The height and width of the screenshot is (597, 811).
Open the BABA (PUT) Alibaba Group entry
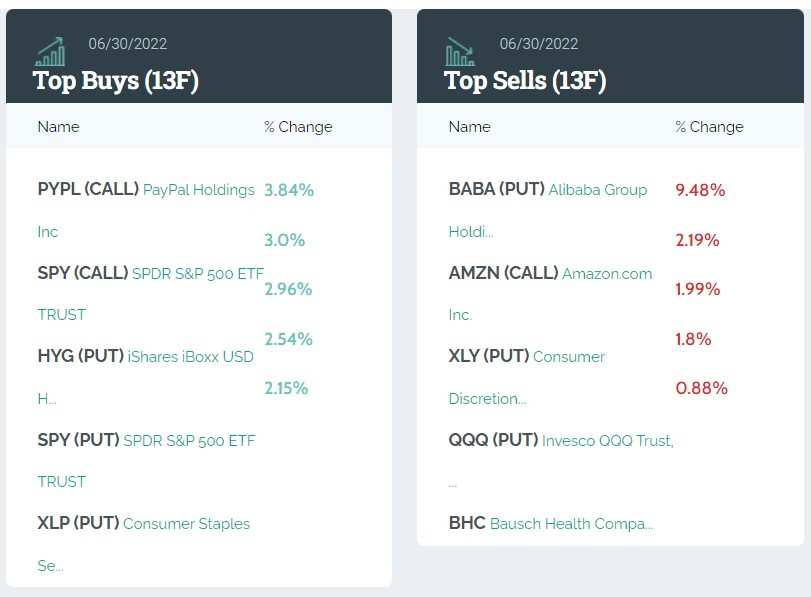[548, 210]
